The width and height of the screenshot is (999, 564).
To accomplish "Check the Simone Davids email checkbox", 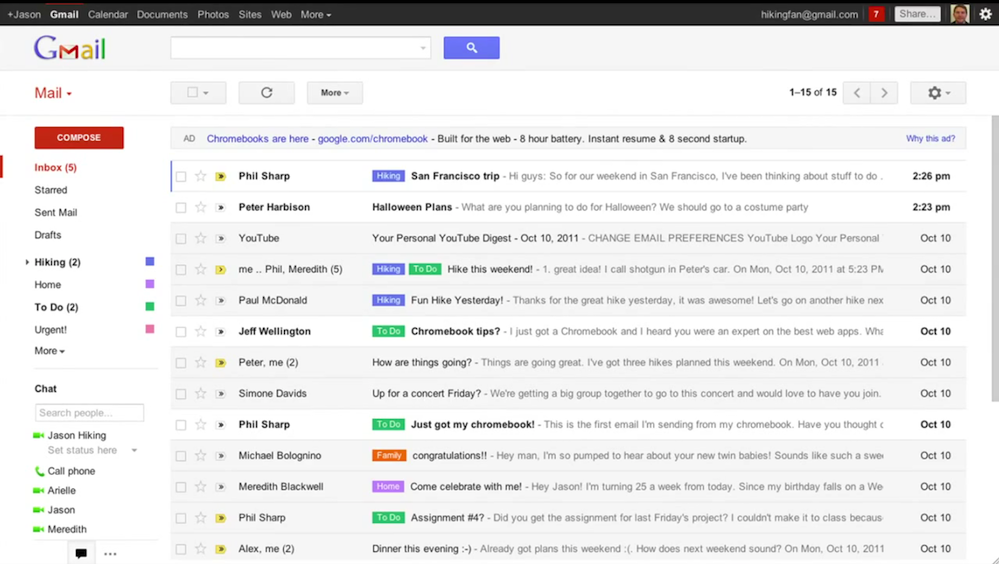I will (181, 394).
